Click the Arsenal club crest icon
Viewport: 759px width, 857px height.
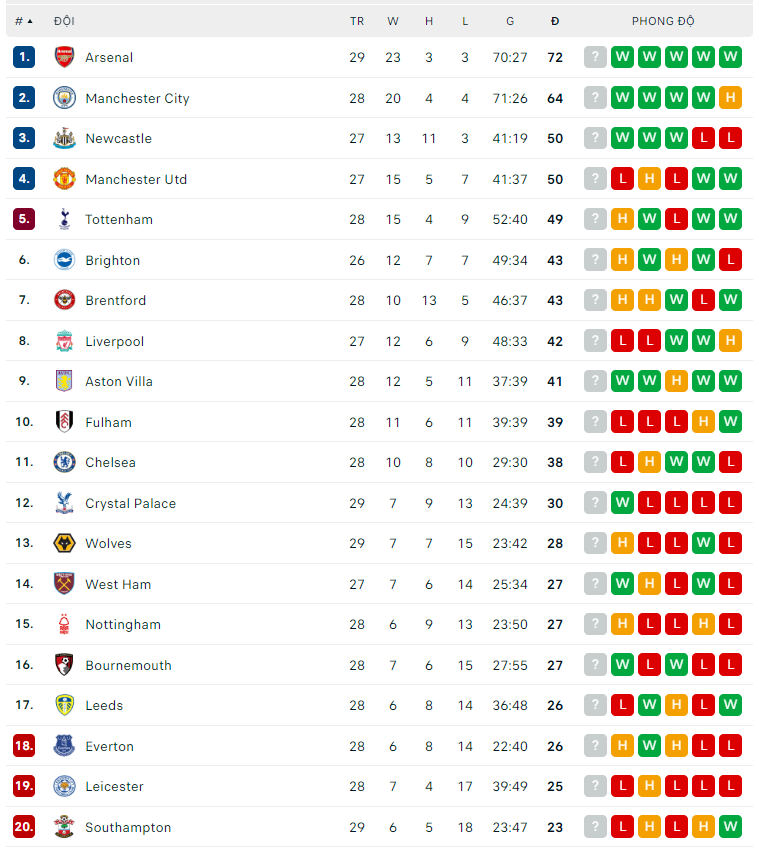pos(64,57)
